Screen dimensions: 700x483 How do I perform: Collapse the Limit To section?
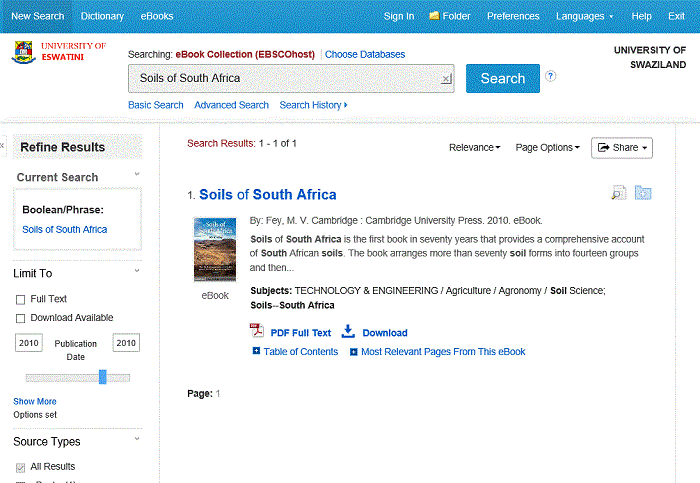[137, 270]
